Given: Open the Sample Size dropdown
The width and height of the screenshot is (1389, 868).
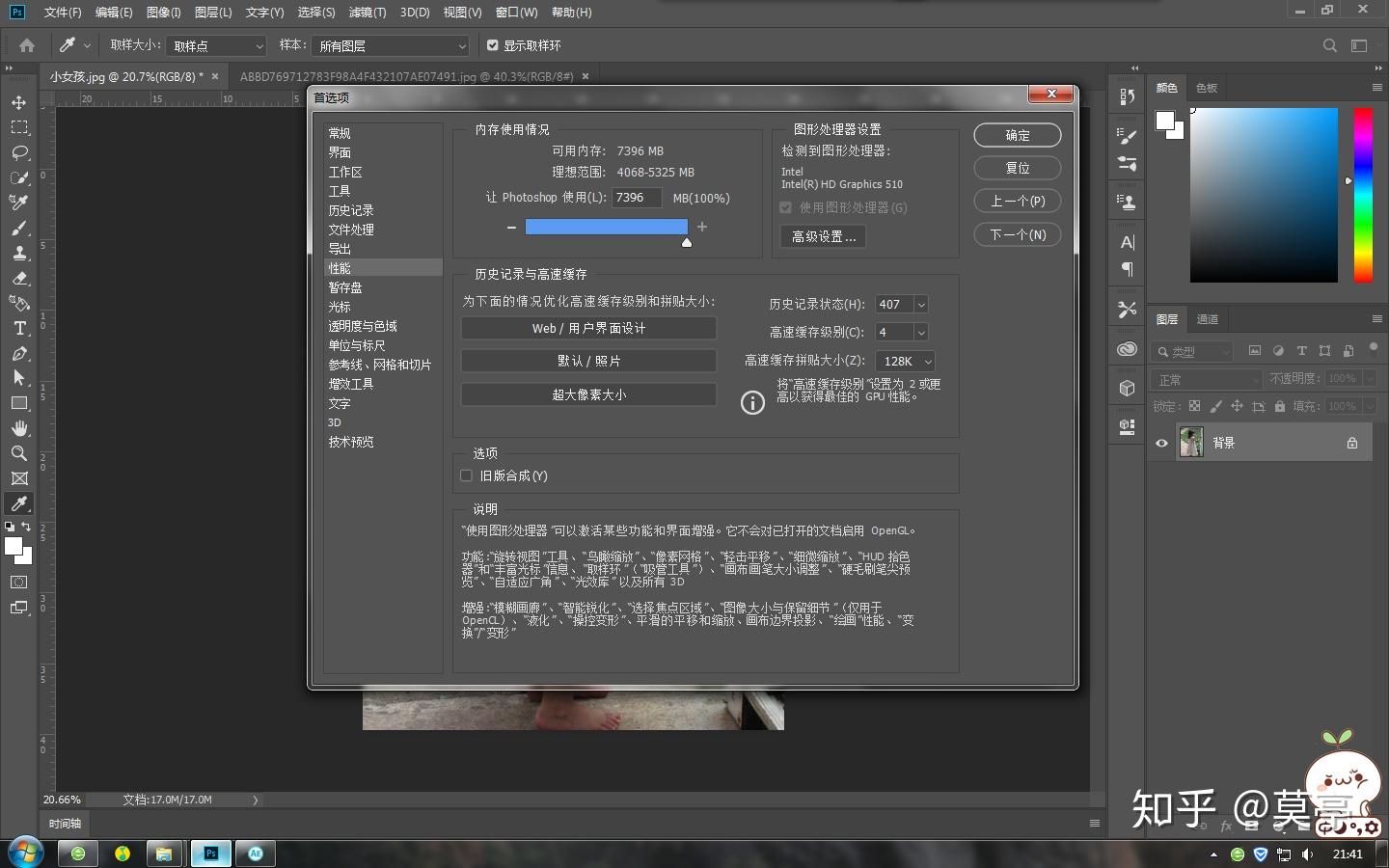Looking at the screenshot, I should click(216, 45).
